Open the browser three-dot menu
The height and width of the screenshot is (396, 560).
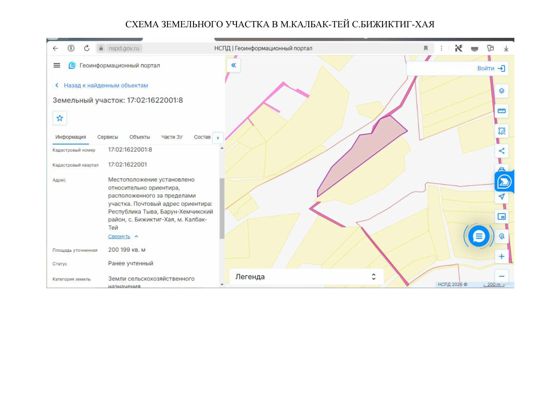[x=441, y=48]
